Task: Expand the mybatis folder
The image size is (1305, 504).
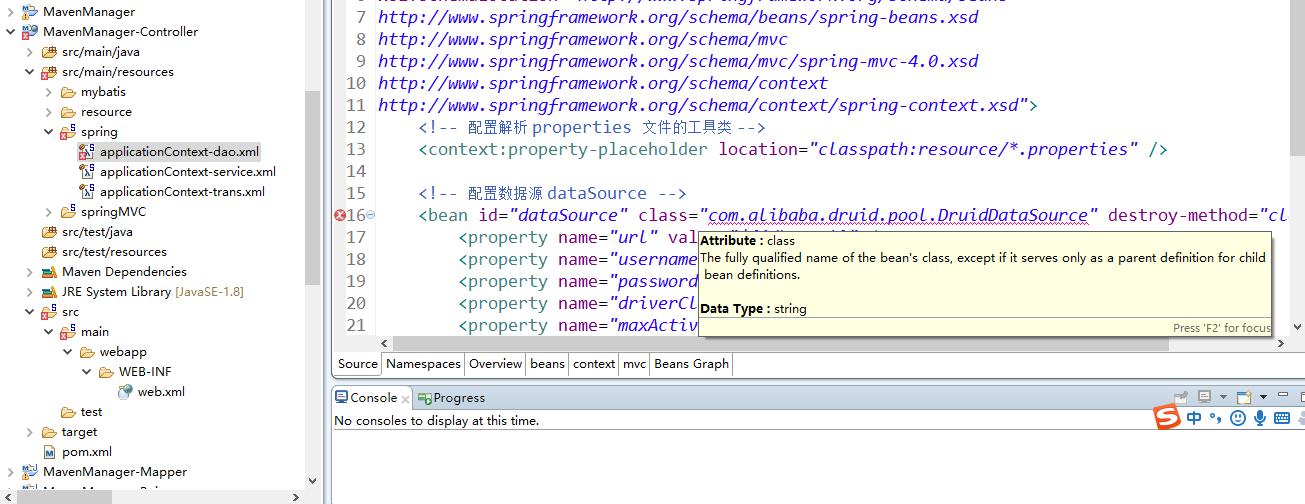Action: tap(49, 92)
